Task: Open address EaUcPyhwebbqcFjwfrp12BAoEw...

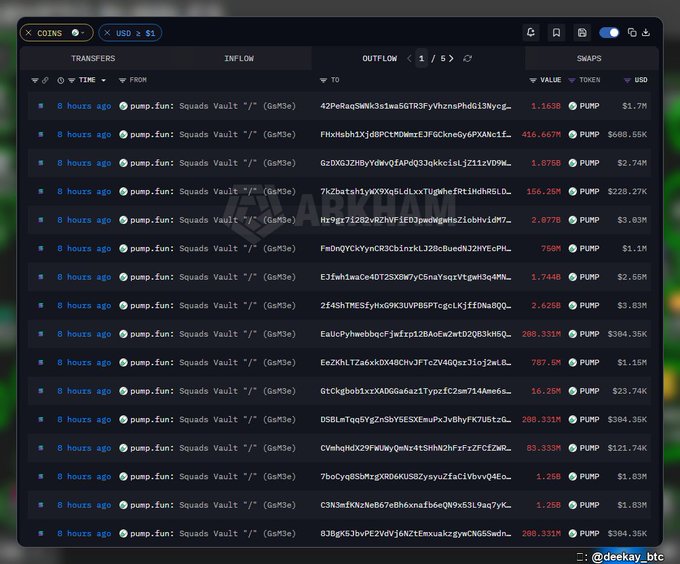Action: pyautogui.click(x=415, y=334)
